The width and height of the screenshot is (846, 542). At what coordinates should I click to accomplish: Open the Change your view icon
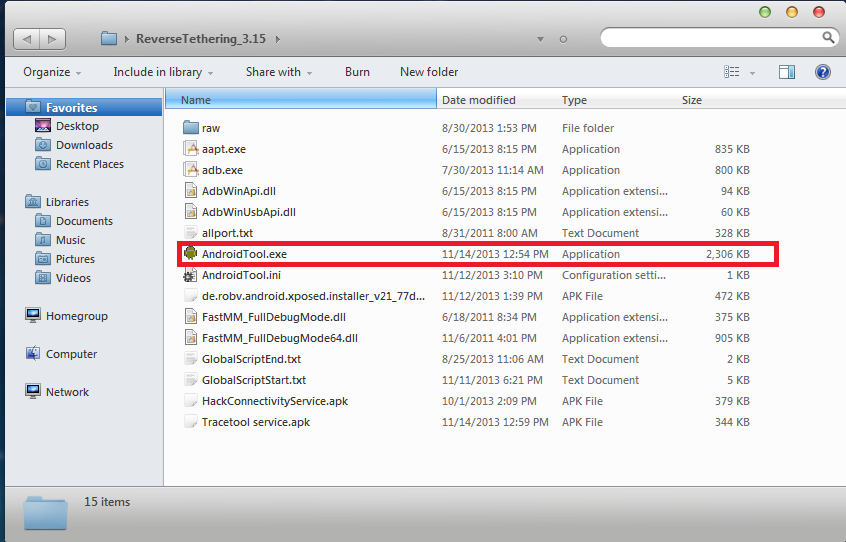732,72
